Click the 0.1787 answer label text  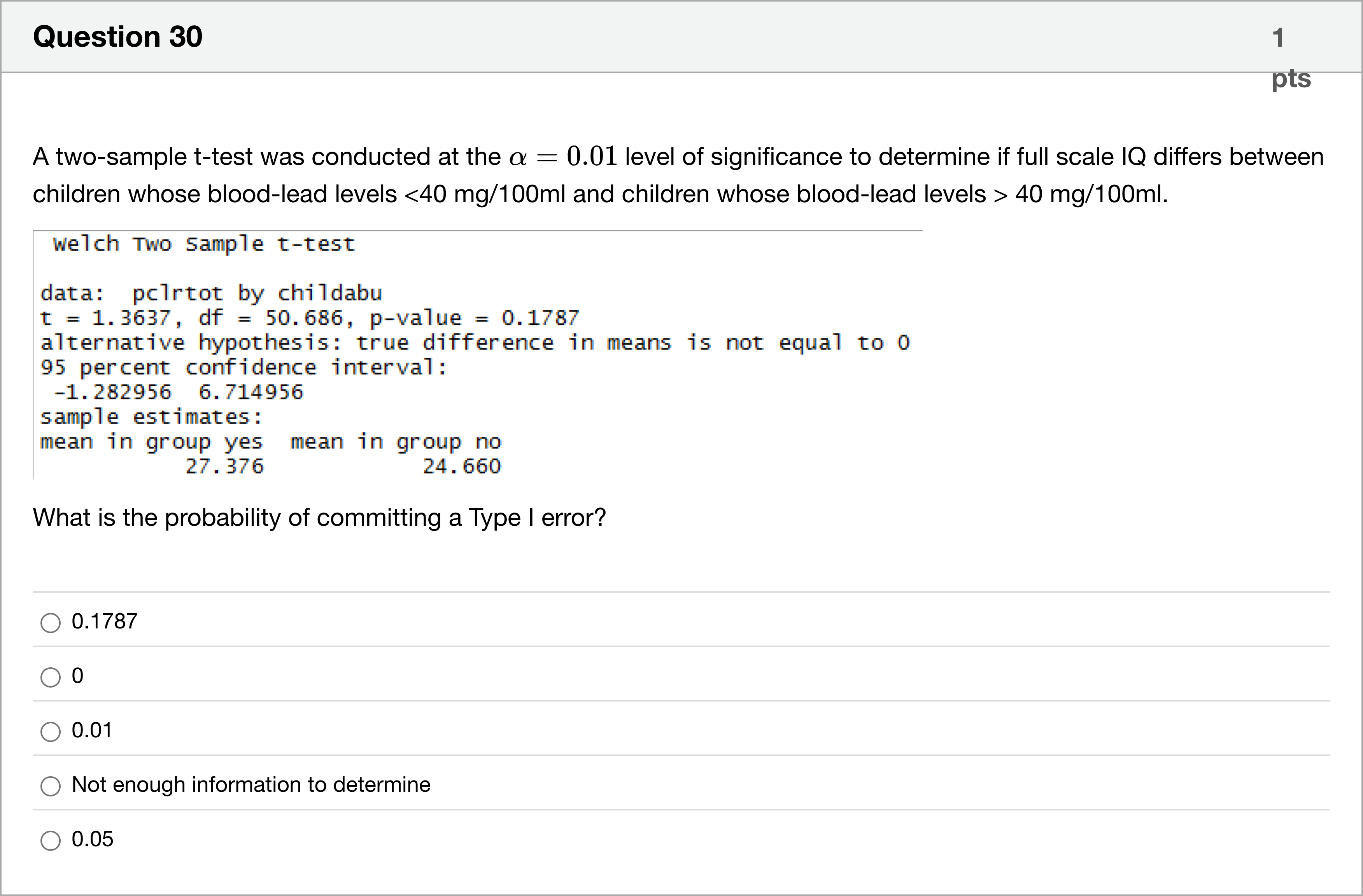pos(104,621)
